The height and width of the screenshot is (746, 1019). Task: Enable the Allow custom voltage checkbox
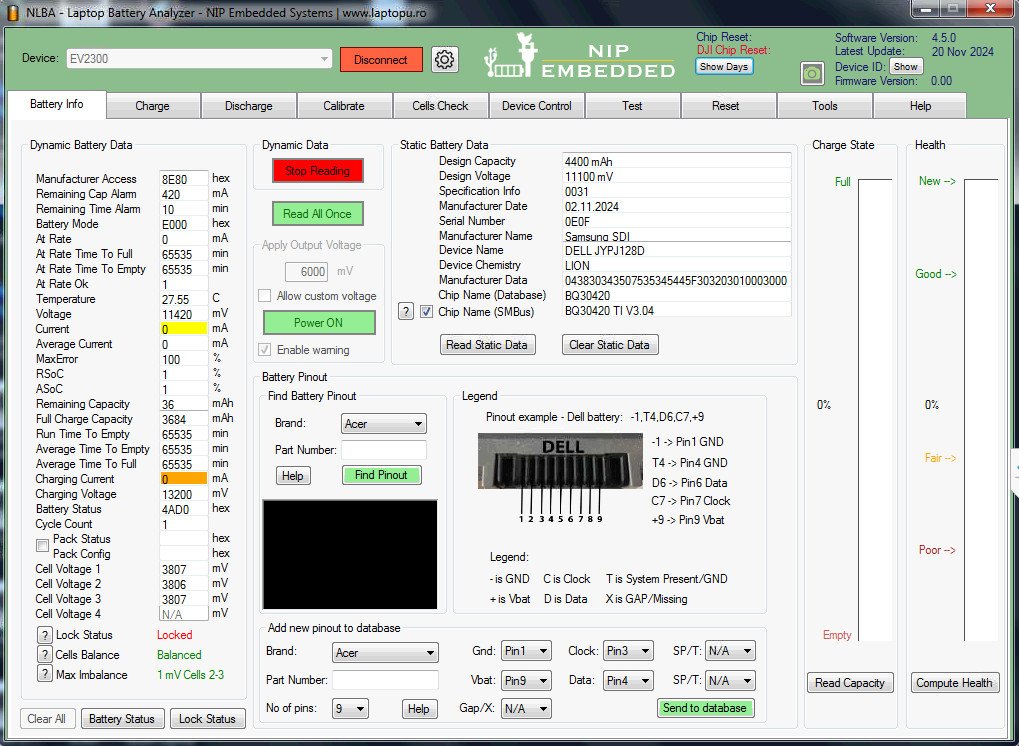pyautogui.click(x=265, y=296)
